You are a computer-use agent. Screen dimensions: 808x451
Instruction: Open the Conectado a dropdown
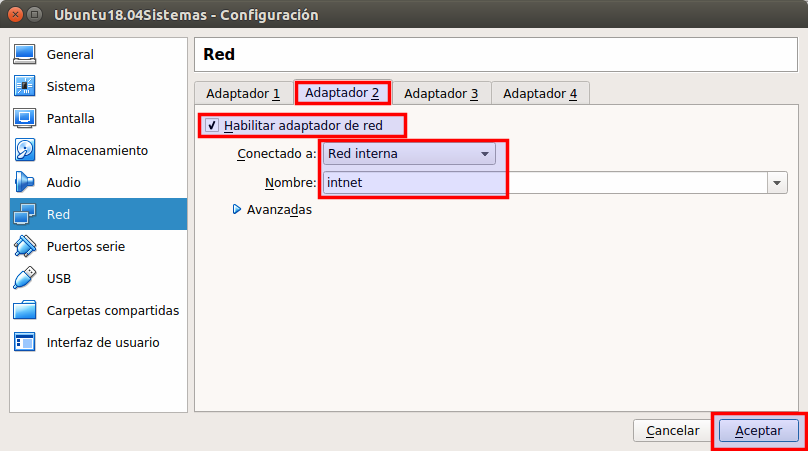[x=409, y=154]
